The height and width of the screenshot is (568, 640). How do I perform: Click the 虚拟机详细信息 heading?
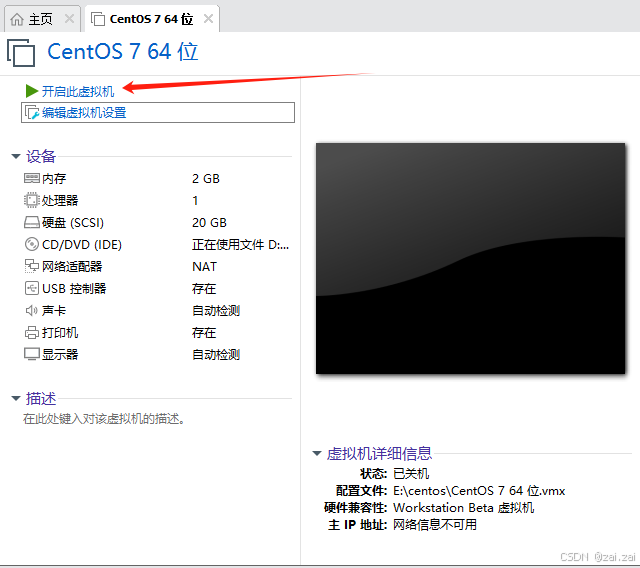pos(379,453)
